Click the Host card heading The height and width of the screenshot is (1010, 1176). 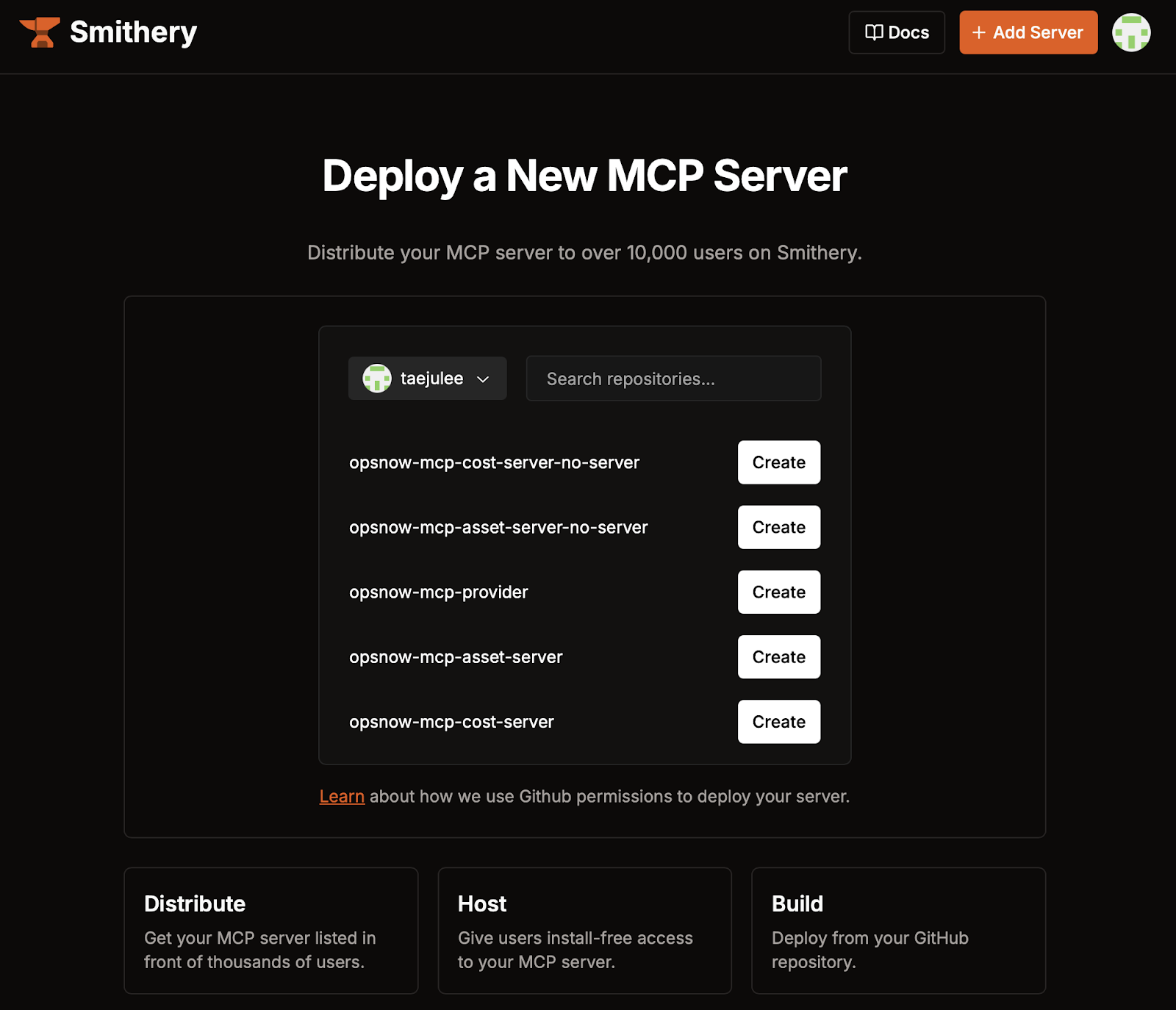[x=482, y=903]
